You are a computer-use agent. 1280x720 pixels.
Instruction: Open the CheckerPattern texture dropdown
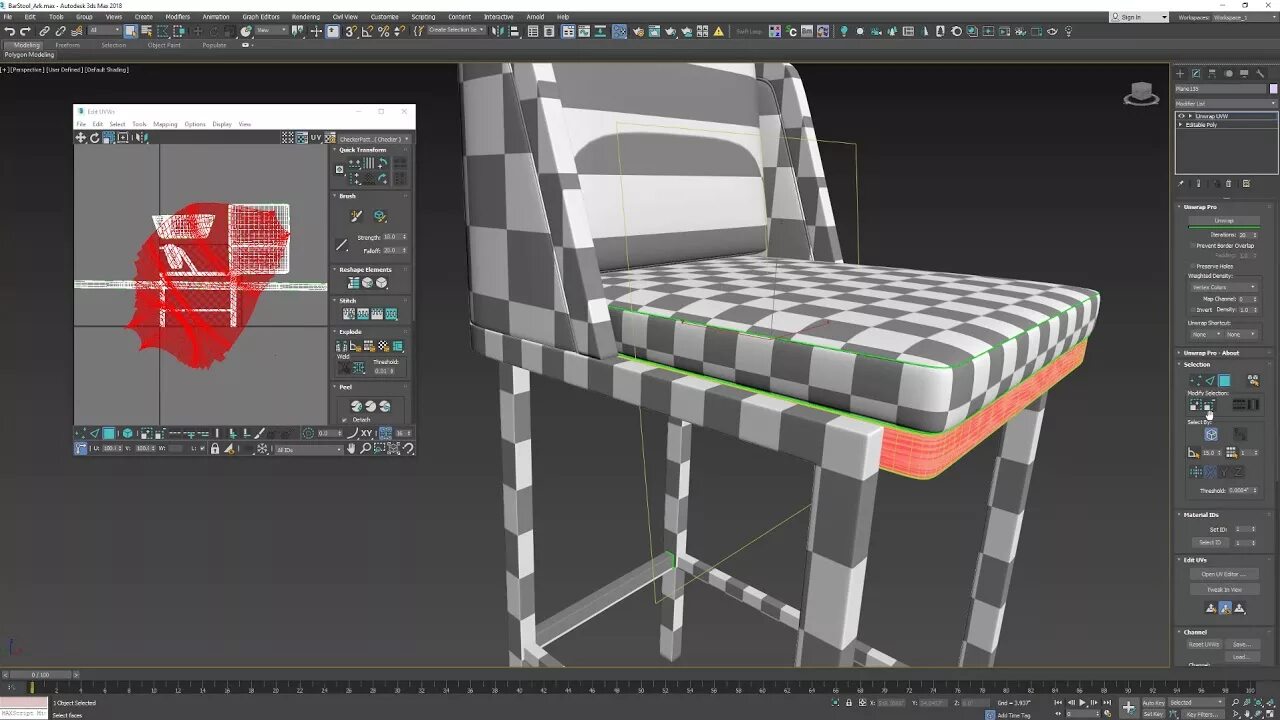pos(374,139)
